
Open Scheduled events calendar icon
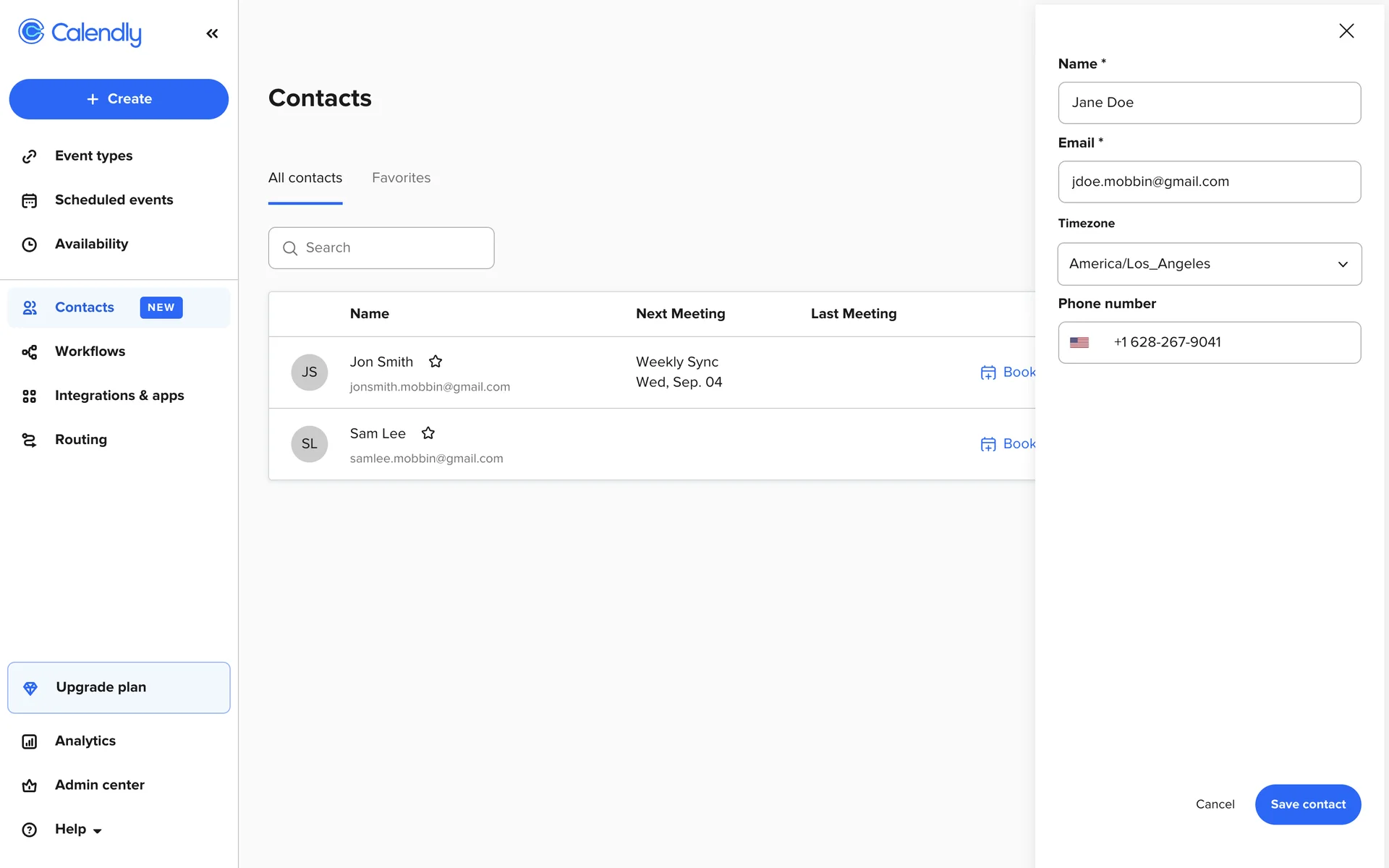click(30, 200)
